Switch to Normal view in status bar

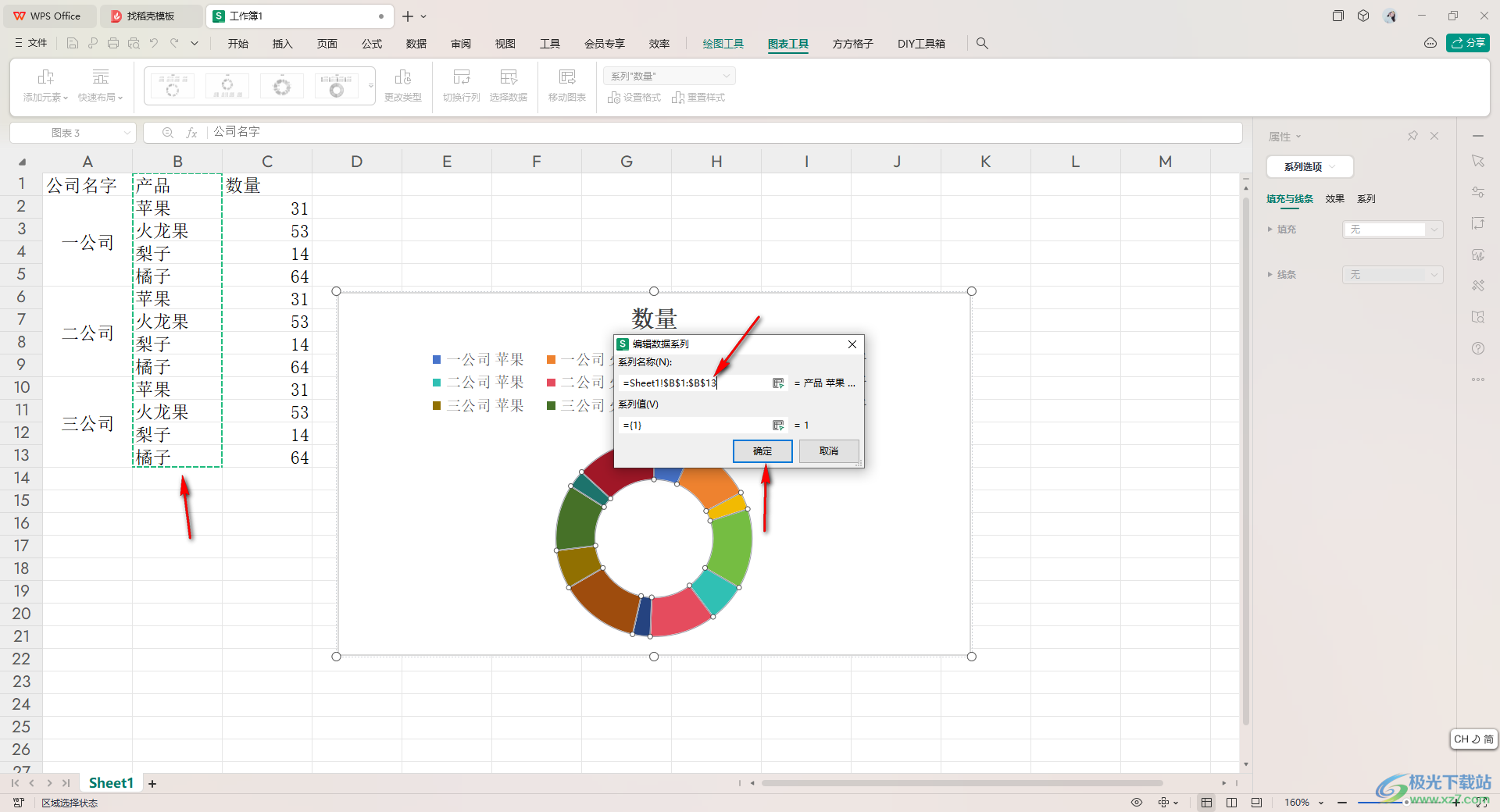click(x=1207, y=803)
